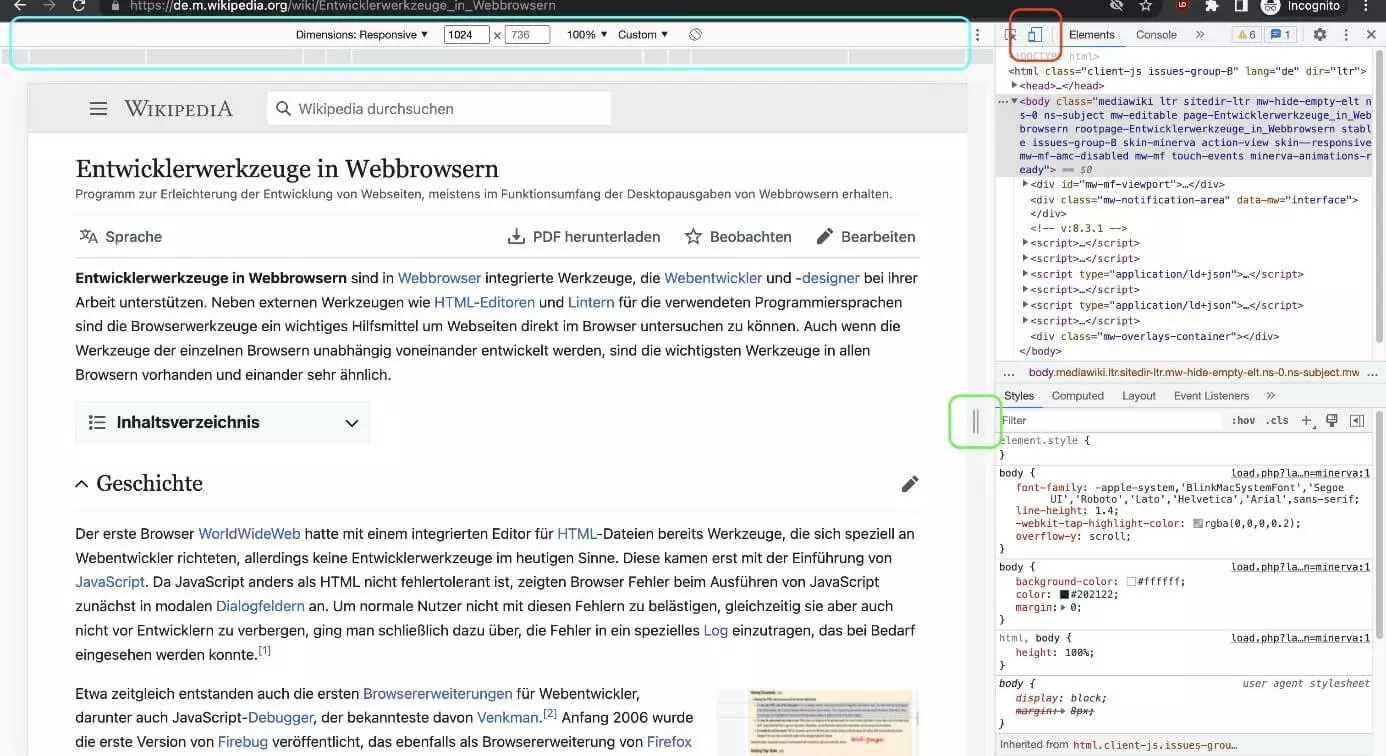Switch to the Computed styles tab
The width and height of the screenshot is (1386, 756).
click(x=1077, y=396)
